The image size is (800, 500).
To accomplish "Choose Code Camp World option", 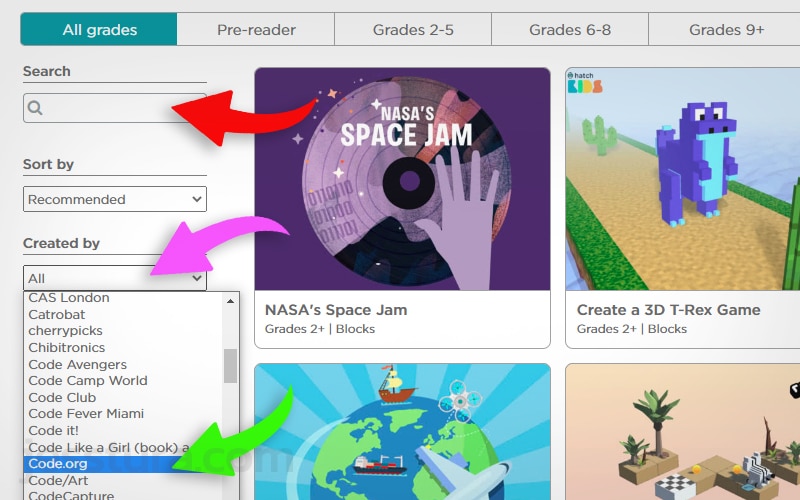I will tap(123, 381).
